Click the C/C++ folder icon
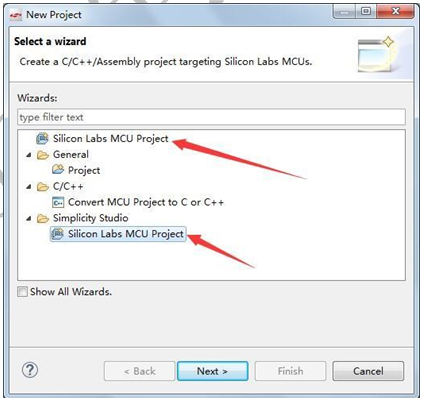This screenshot has width=424, height=398. tap(43, 186)
